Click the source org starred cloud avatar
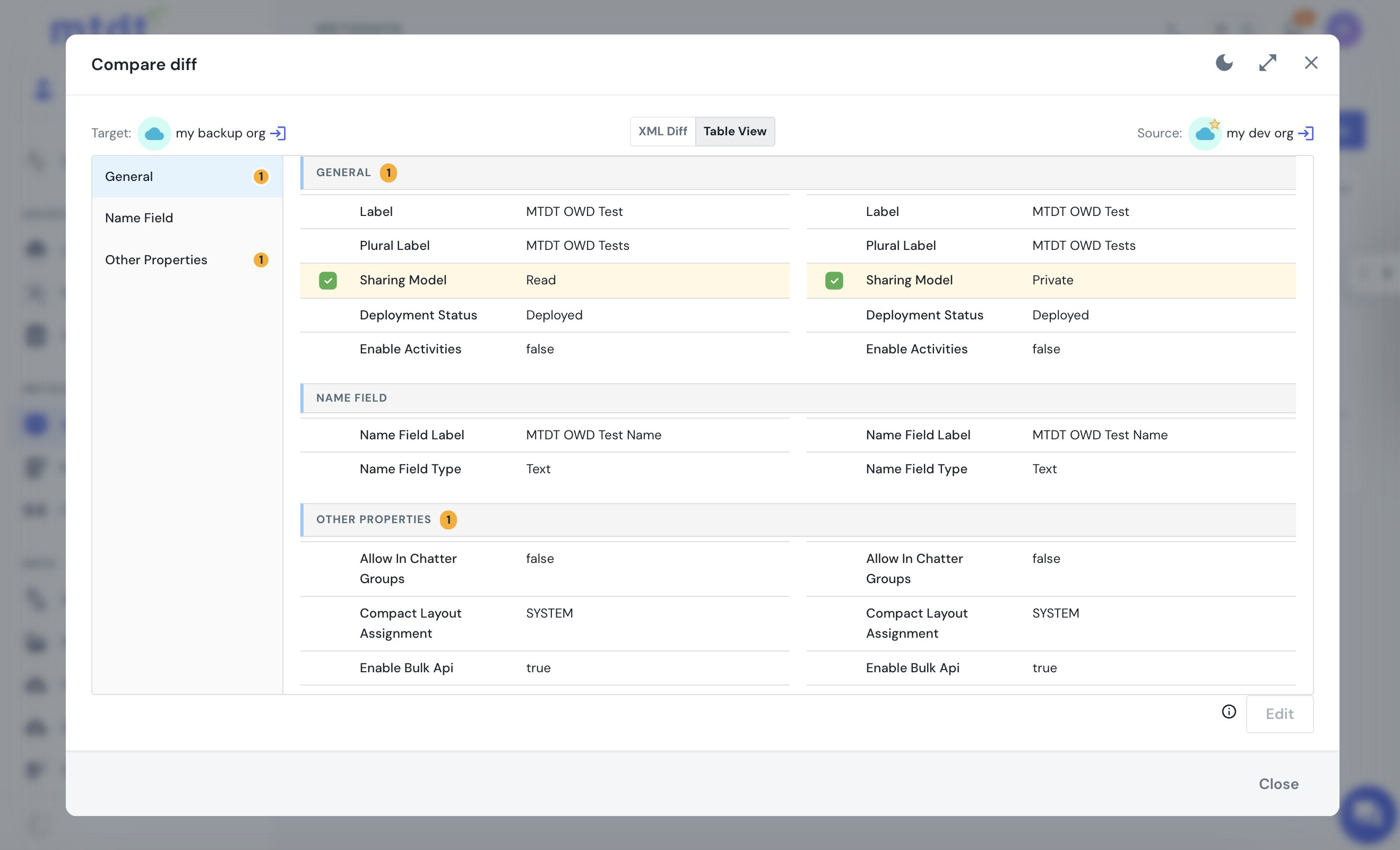This screenshot has width=1400, height=850. tap(1205, 134)
